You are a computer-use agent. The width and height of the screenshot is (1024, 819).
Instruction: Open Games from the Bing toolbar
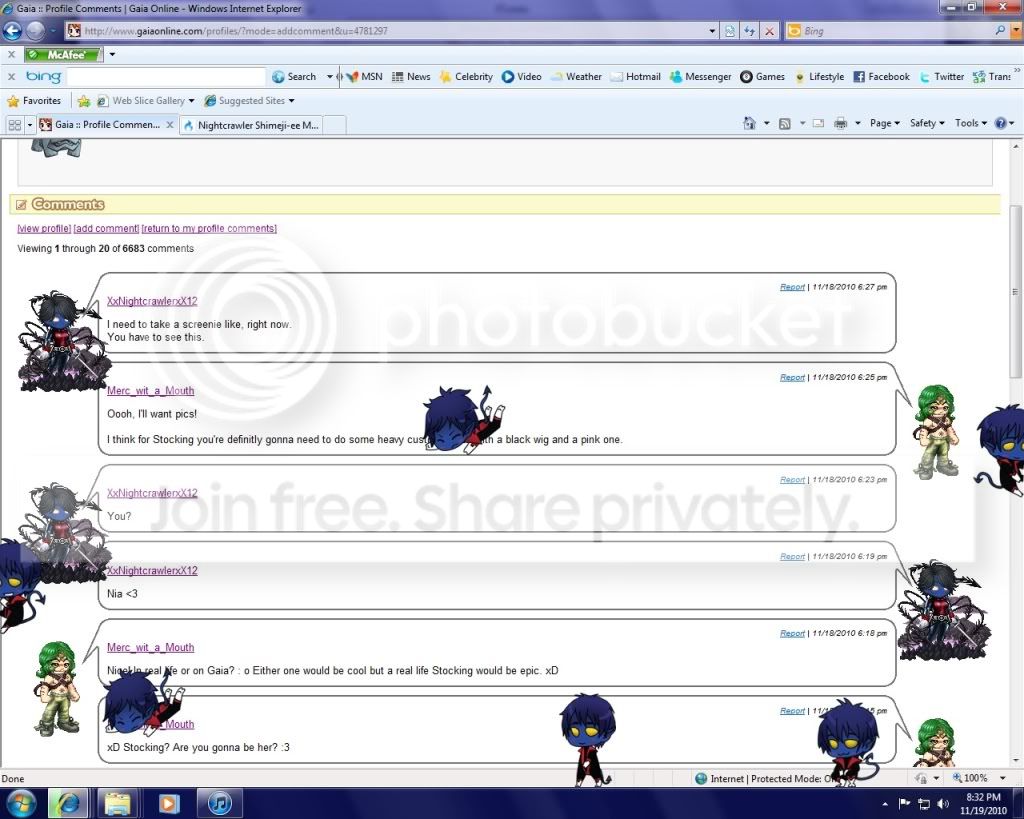pos(762,76)
